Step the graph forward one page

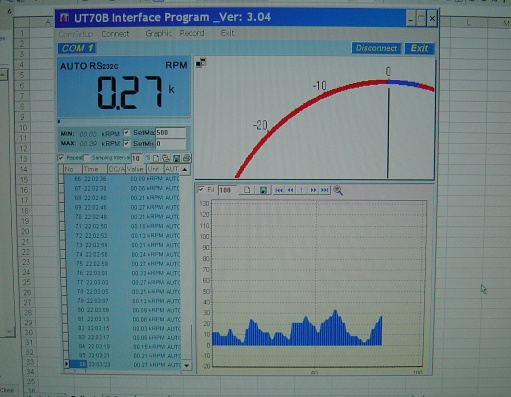(313, 190)
